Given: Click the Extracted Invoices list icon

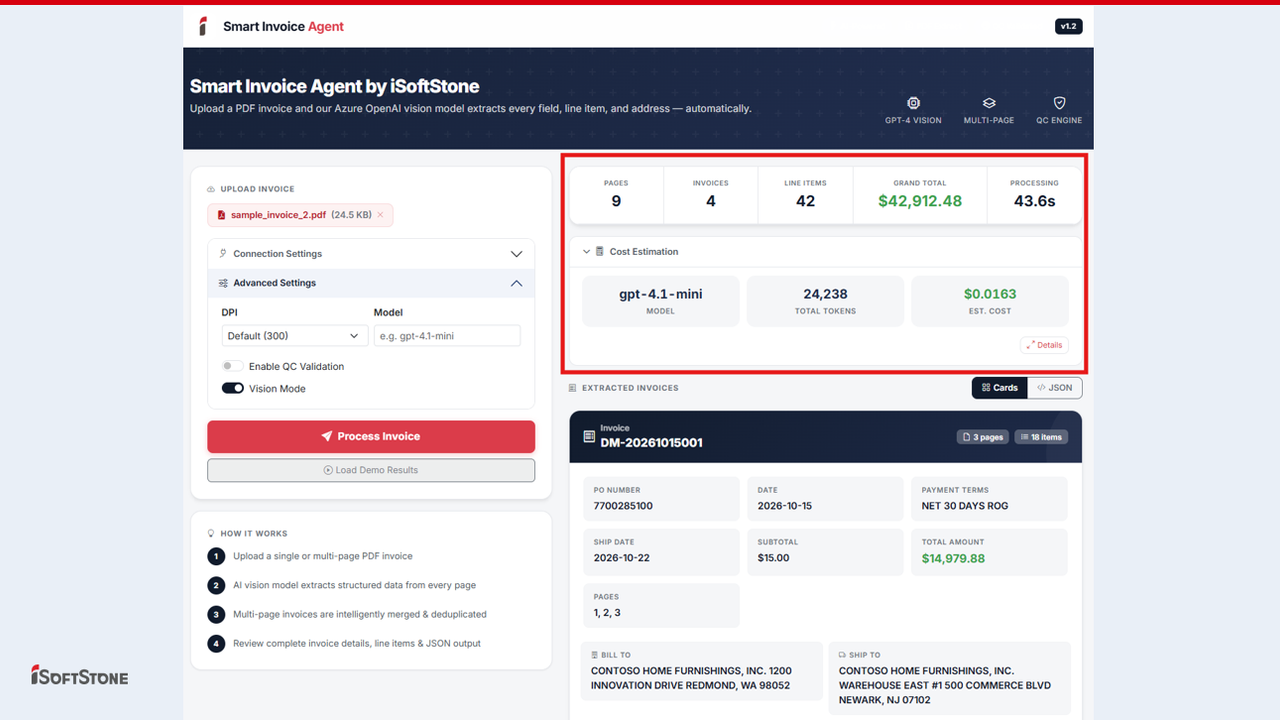Looking at the screenshot, I should 573,388.
